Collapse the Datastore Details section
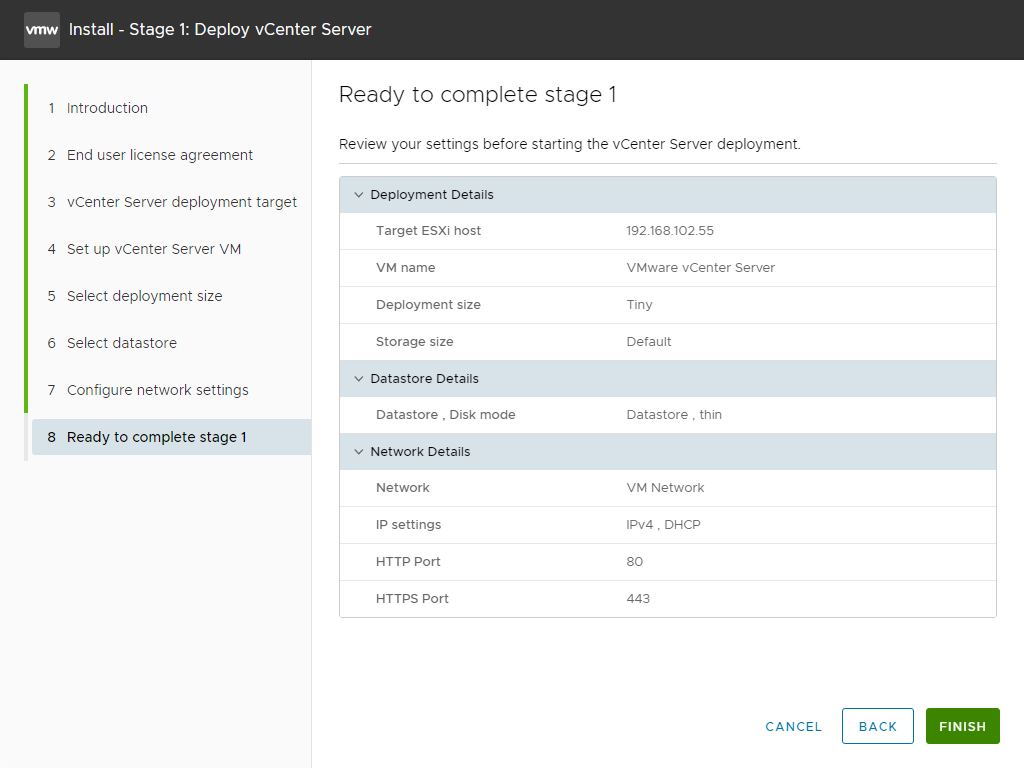This screenshot has width=1024, height=768. [x=359, y=379]
